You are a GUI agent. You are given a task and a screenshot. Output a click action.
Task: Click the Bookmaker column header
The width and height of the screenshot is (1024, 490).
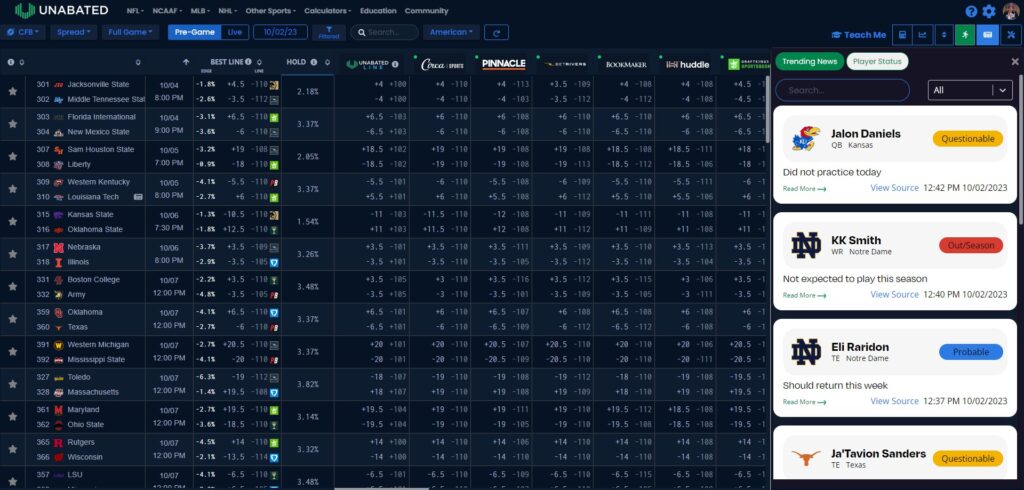(626, 64)
